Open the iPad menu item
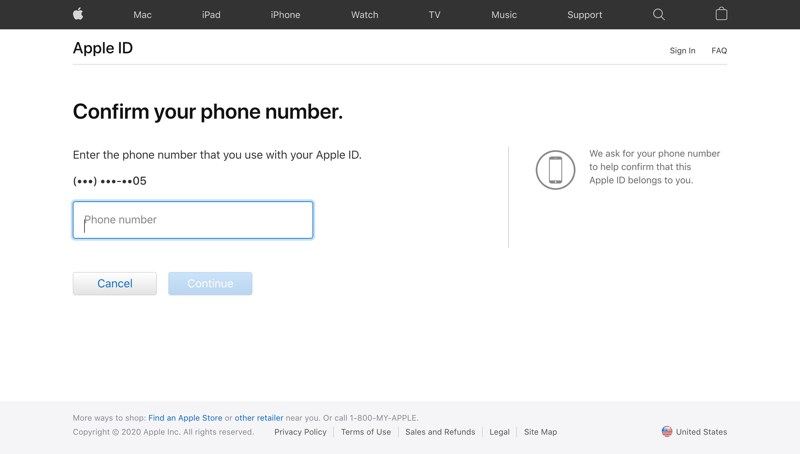 (x=211, y=15)
